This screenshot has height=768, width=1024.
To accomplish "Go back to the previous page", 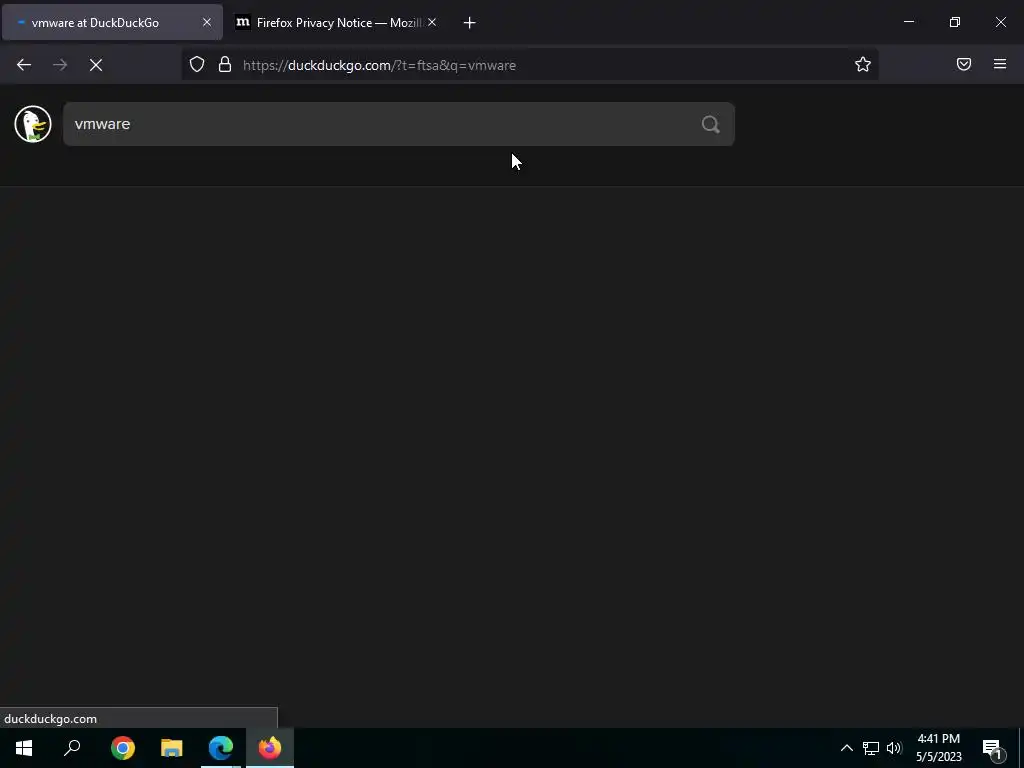I will click(24, 65).
